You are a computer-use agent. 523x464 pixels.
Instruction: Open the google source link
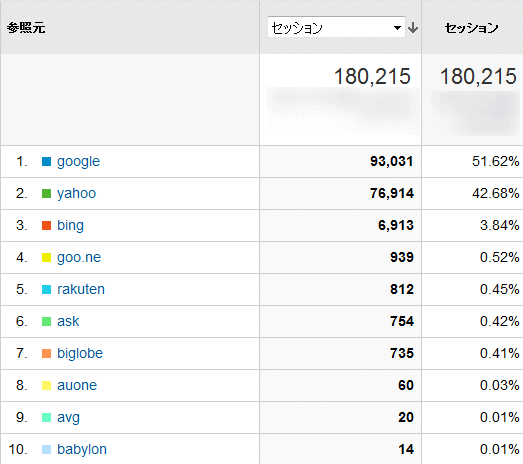(78, 162)
